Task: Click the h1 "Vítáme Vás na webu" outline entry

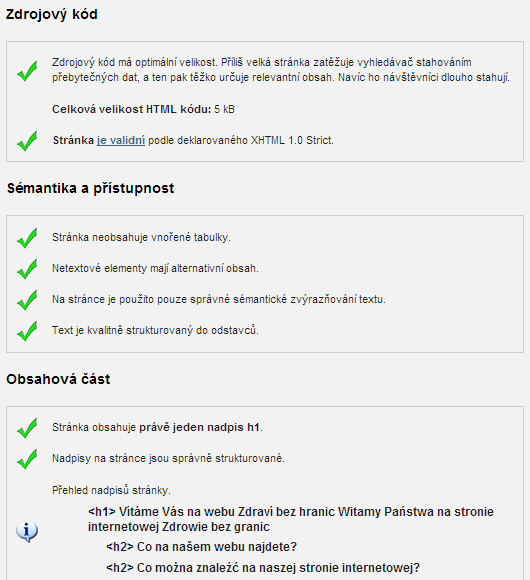Action: coord(291,519)
